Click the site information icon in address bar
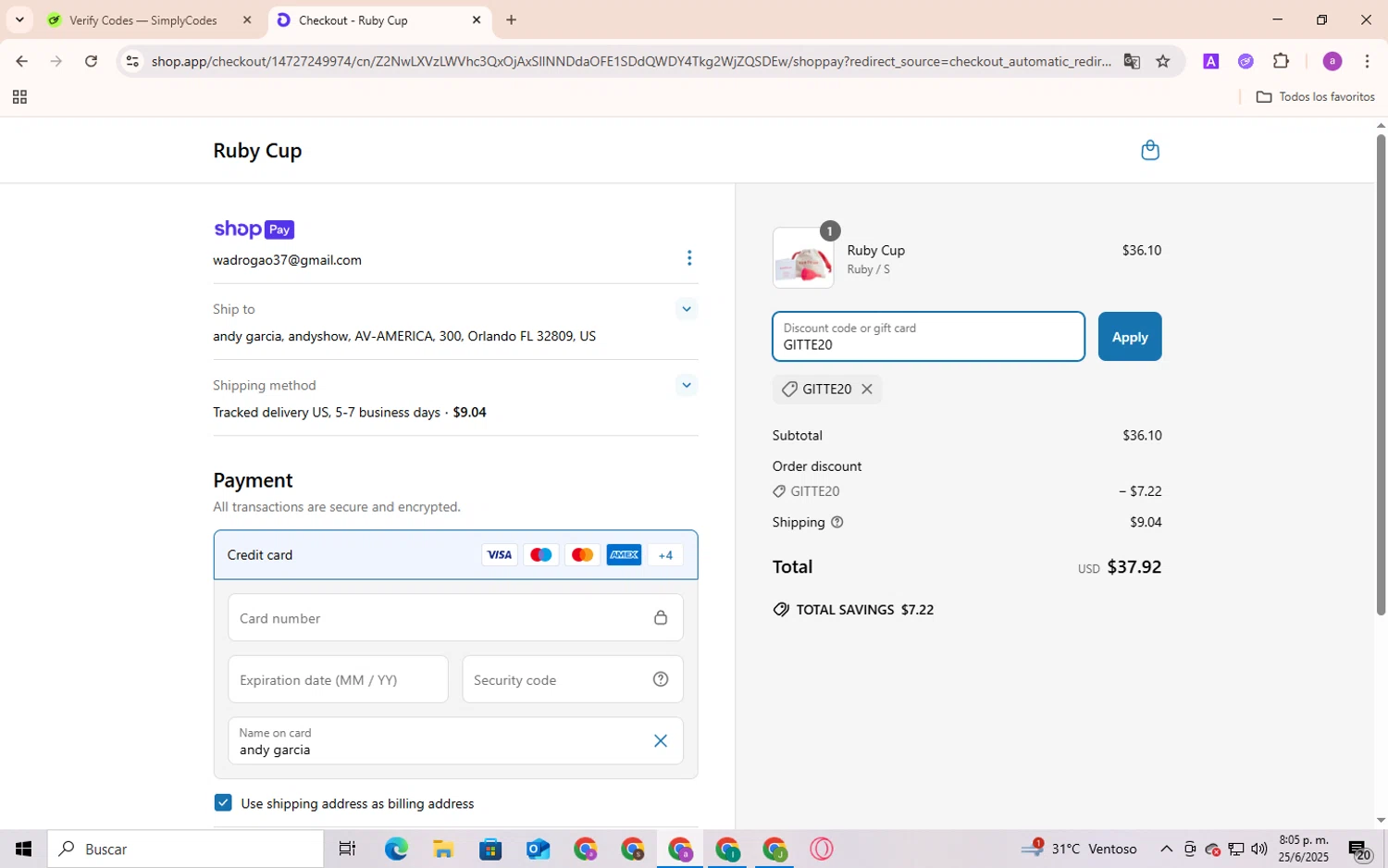The width and height of the screenshot is (1388, 868). [x=132, y=61]
